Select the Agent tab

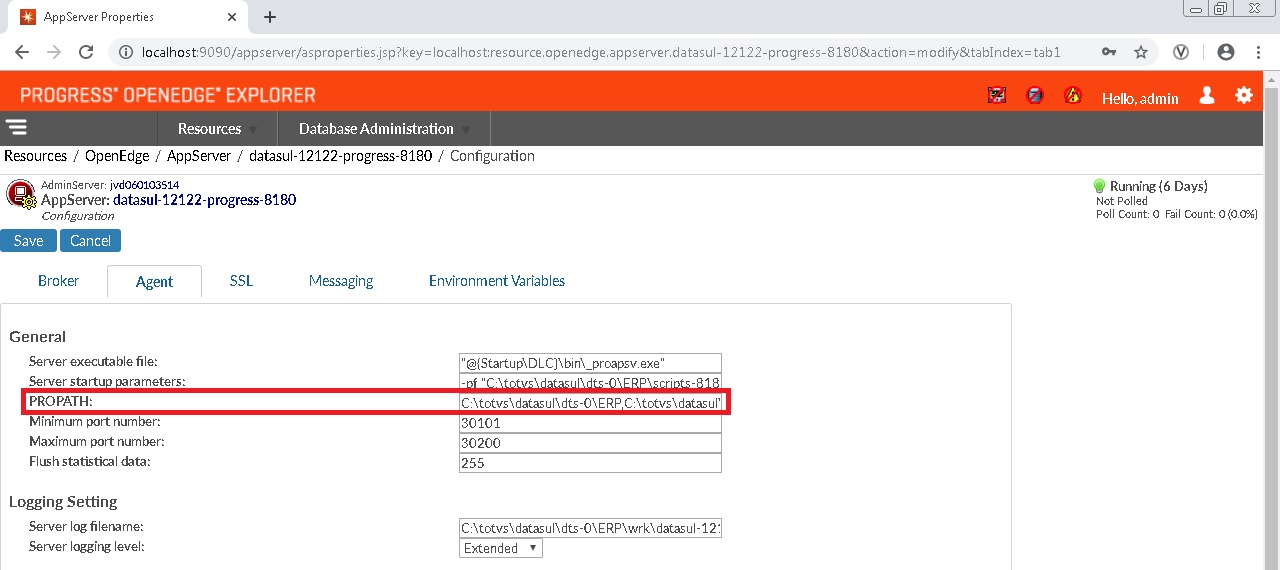[x=154, y=282]
